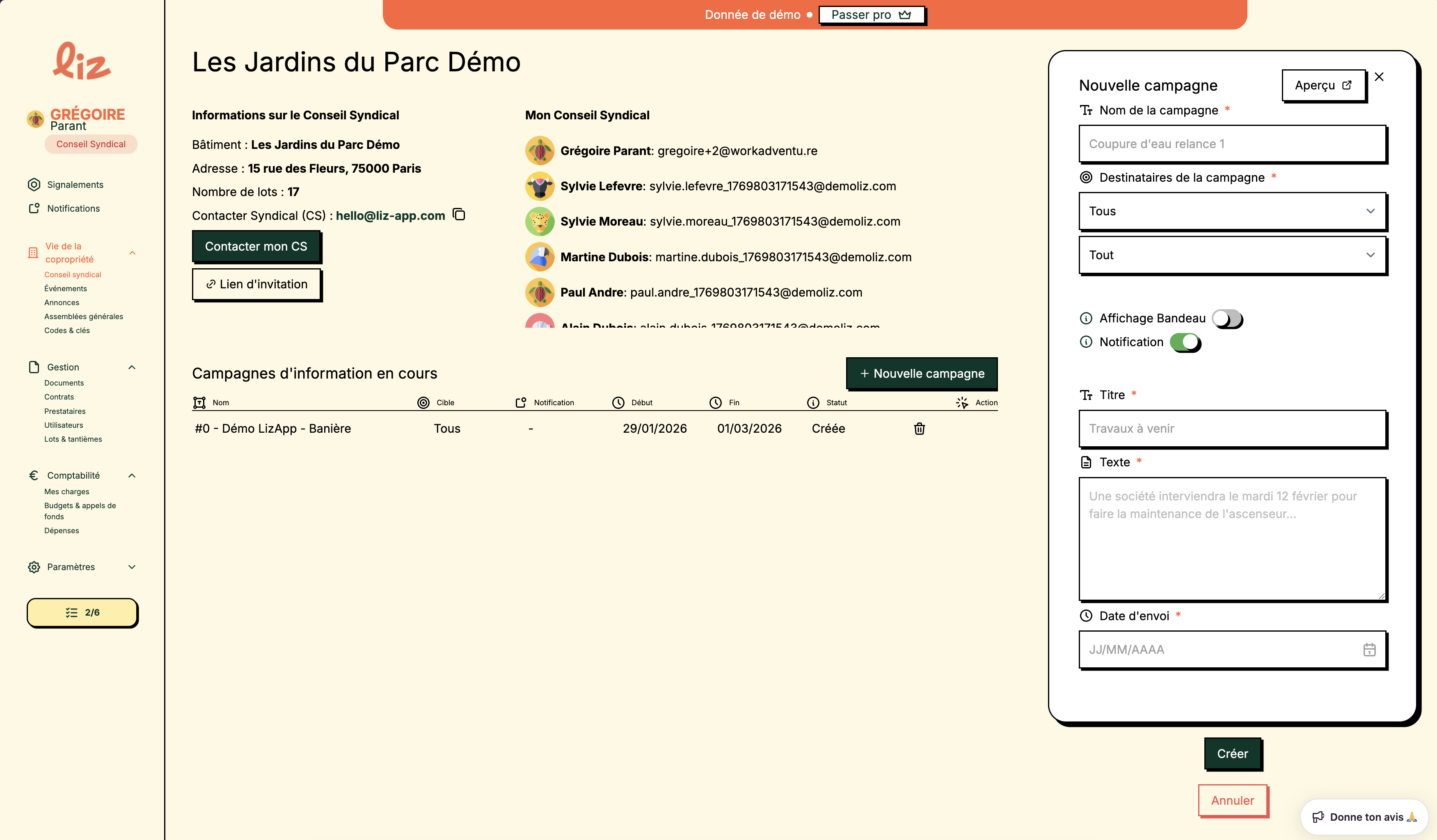Viewport: 1437px width, 840px height.
Task: Expand the Paramètres section chevron
Action: point(132,567)
